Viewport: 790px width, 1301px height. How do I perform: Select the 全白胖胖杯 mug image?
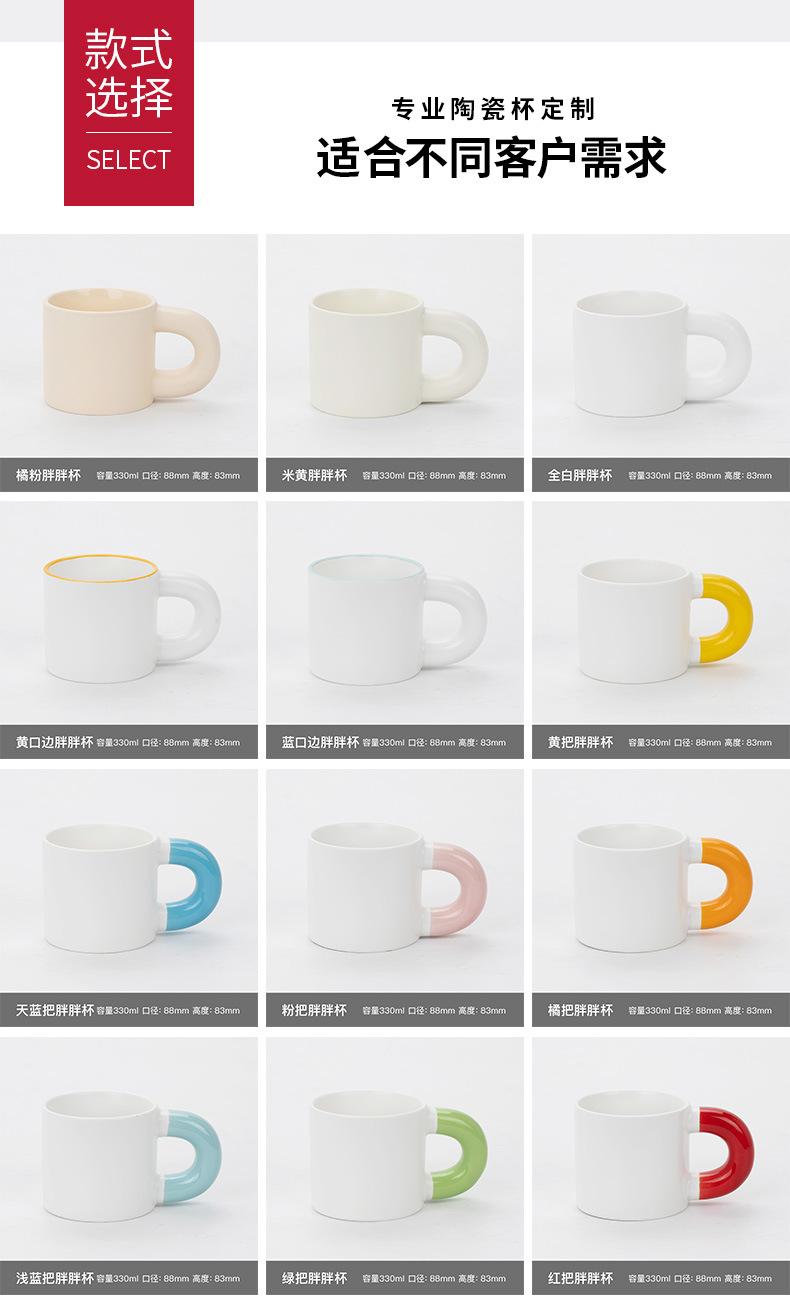pos(662,346)
